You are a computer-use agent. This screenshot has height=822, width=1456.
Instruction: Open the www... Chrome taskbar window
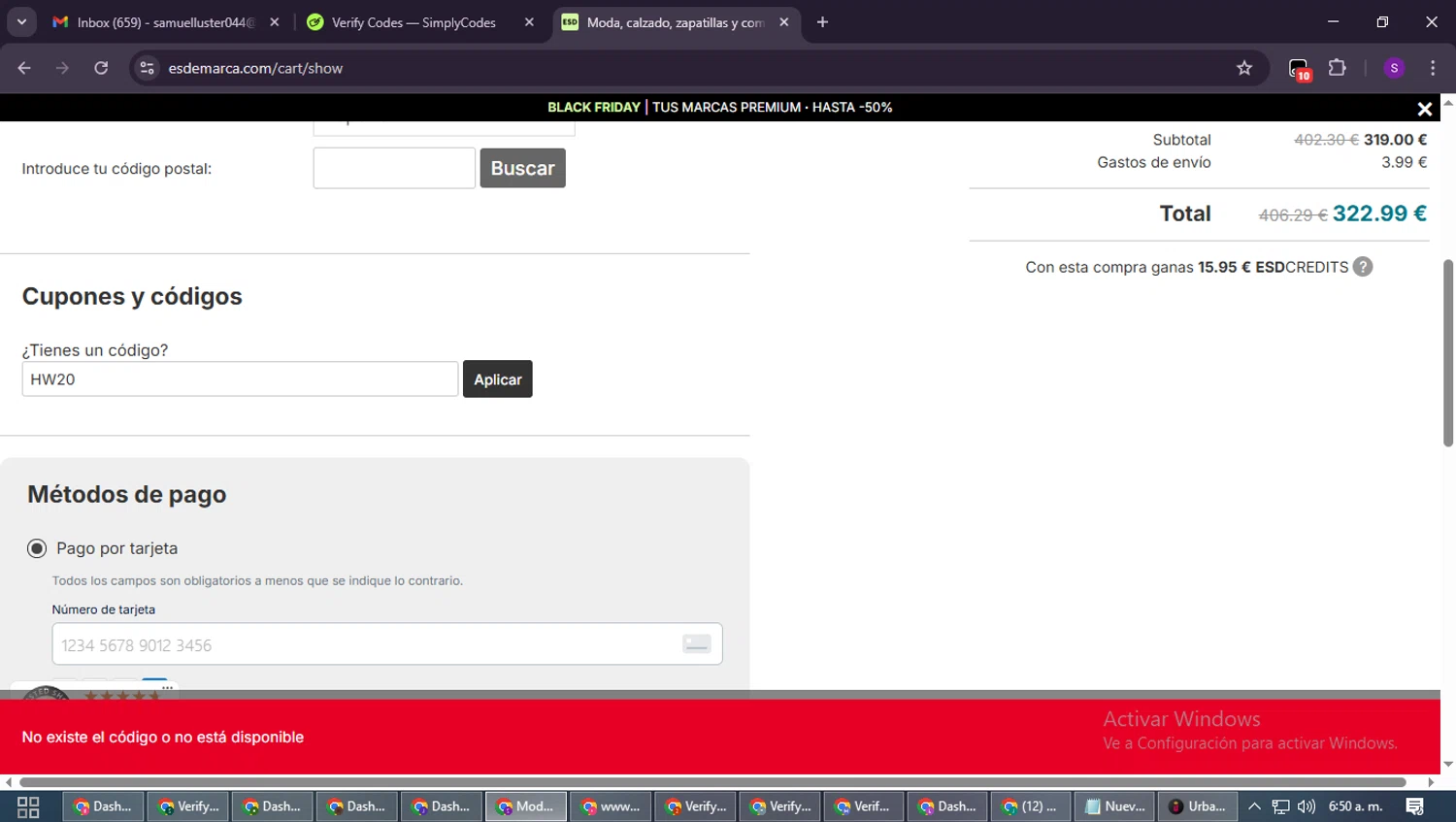[x=610, y=806]
